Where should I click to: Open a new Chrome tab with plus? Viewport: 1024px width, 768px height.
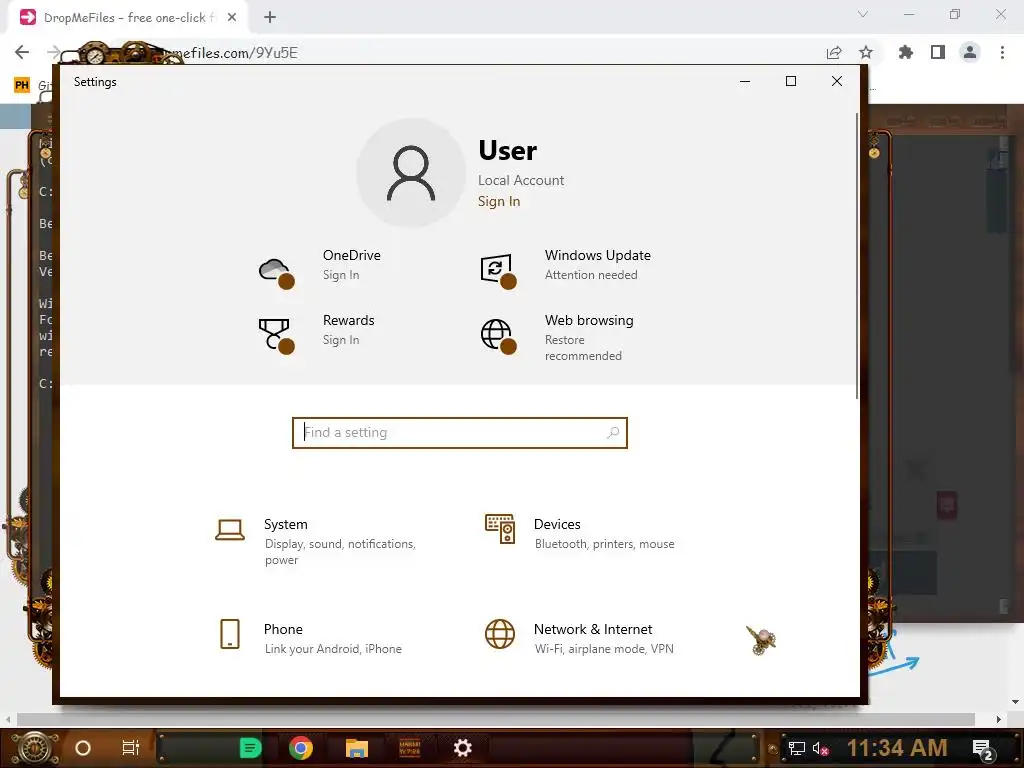[270, 18]
